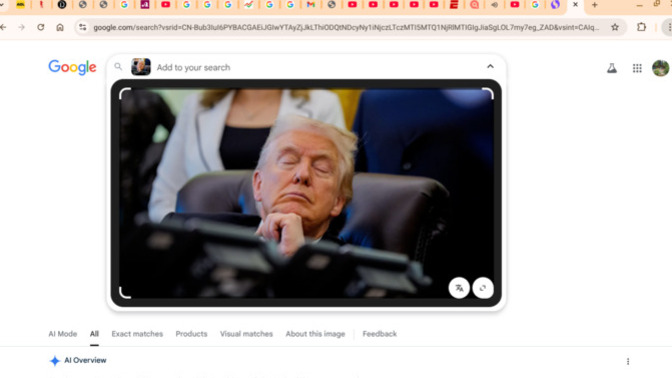Click the Feedback link
The height and width of the screenshot is (378, 672).
[380, 334]
